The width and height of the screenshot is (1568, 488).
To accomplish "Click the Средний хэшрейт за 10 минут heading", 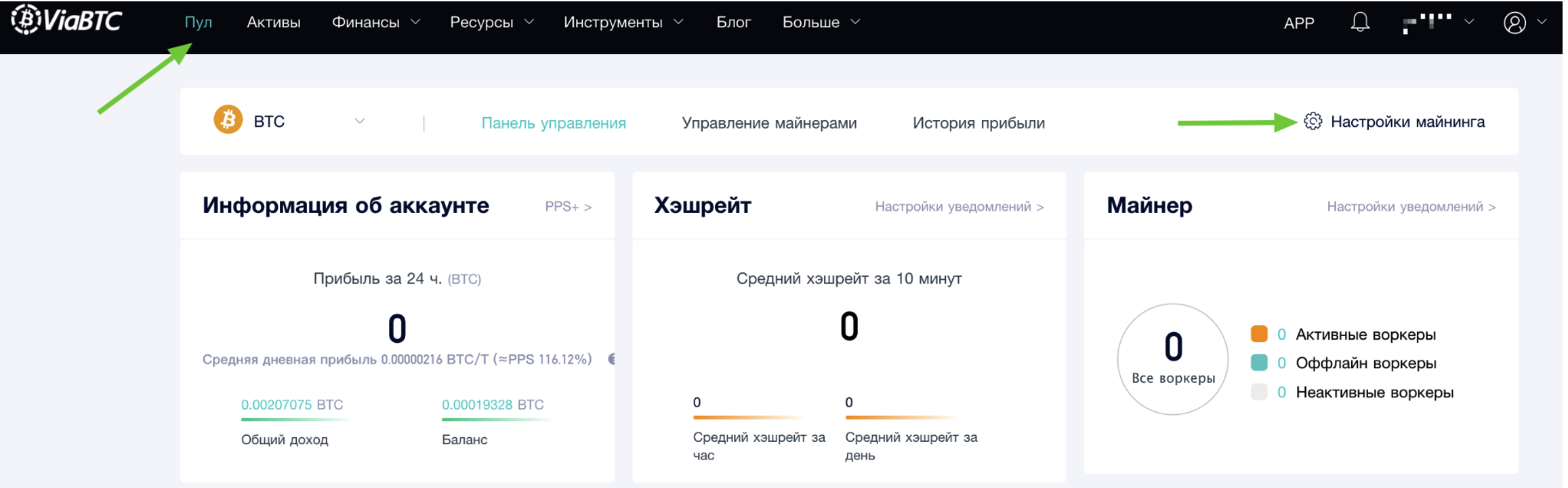I will pos(849,279).
